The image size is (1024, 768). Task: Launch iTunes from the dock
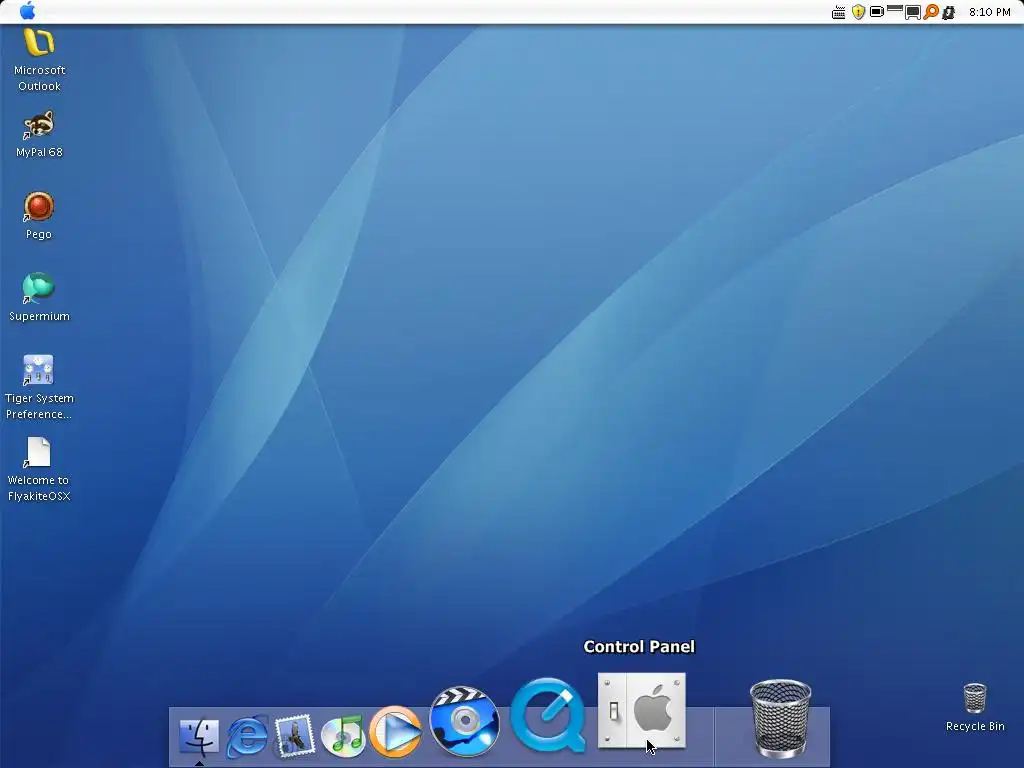point(344,735)
